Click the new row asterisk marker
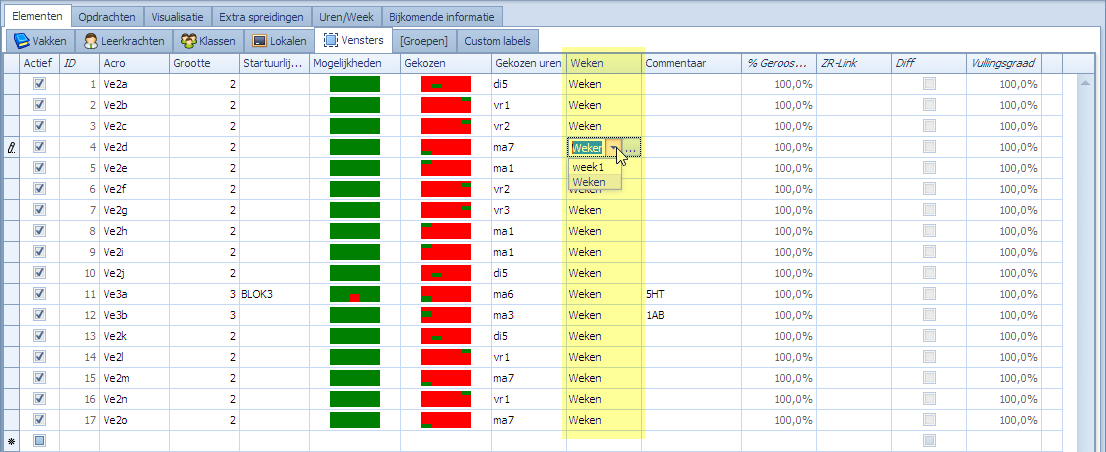The height and width of the screenshot is (452, 1106). 11,441
